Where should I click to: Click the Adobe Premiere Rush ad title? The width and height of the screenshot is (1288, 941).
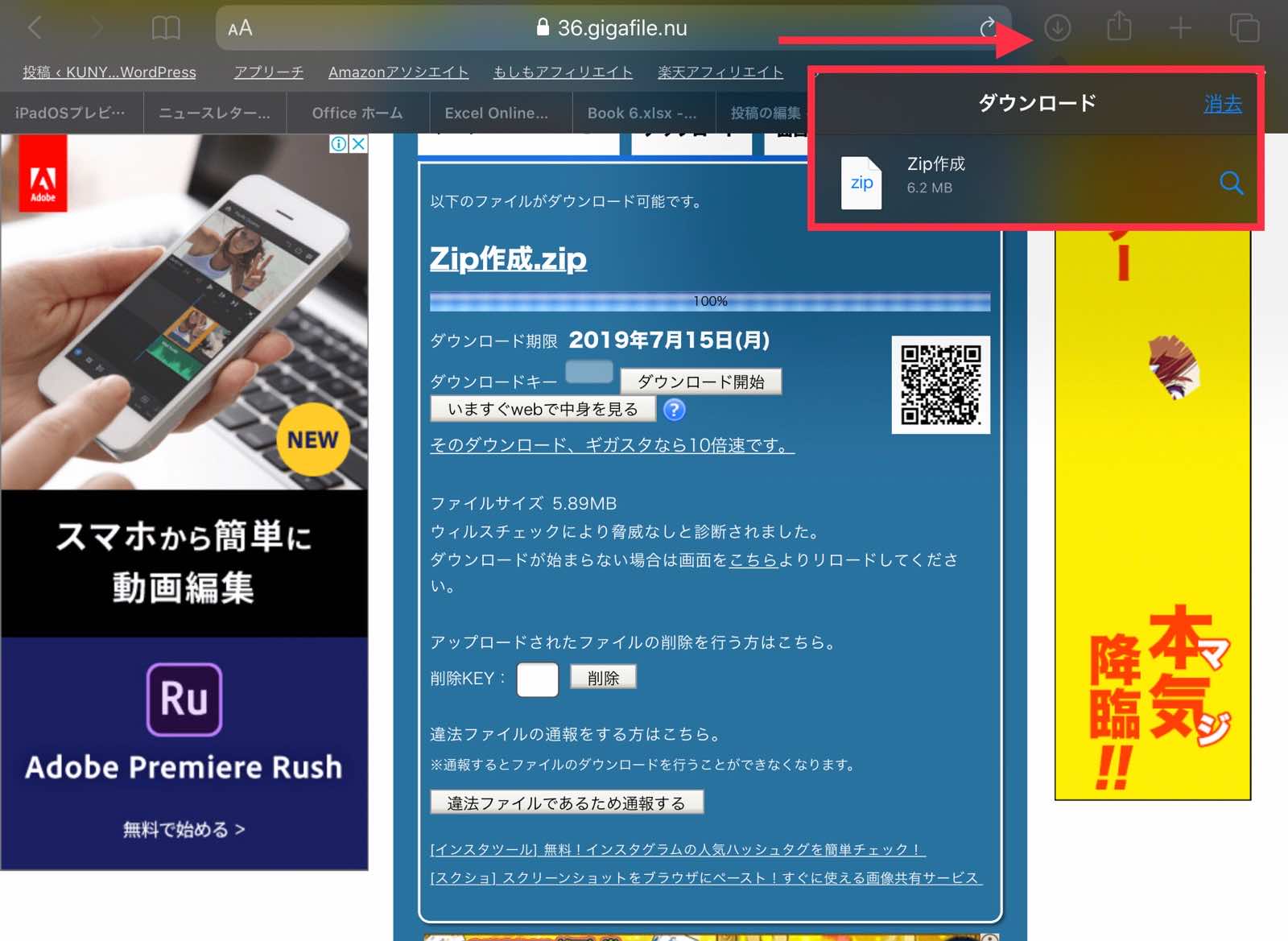tap(184, 767)
